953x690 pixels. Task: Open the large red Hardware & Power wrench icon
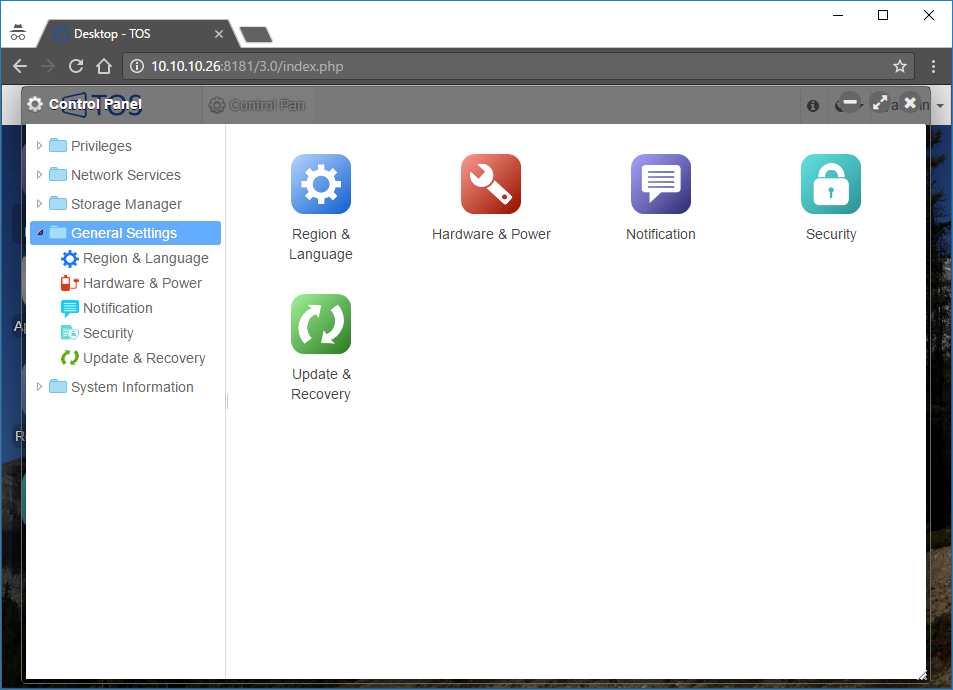(491, 184)
